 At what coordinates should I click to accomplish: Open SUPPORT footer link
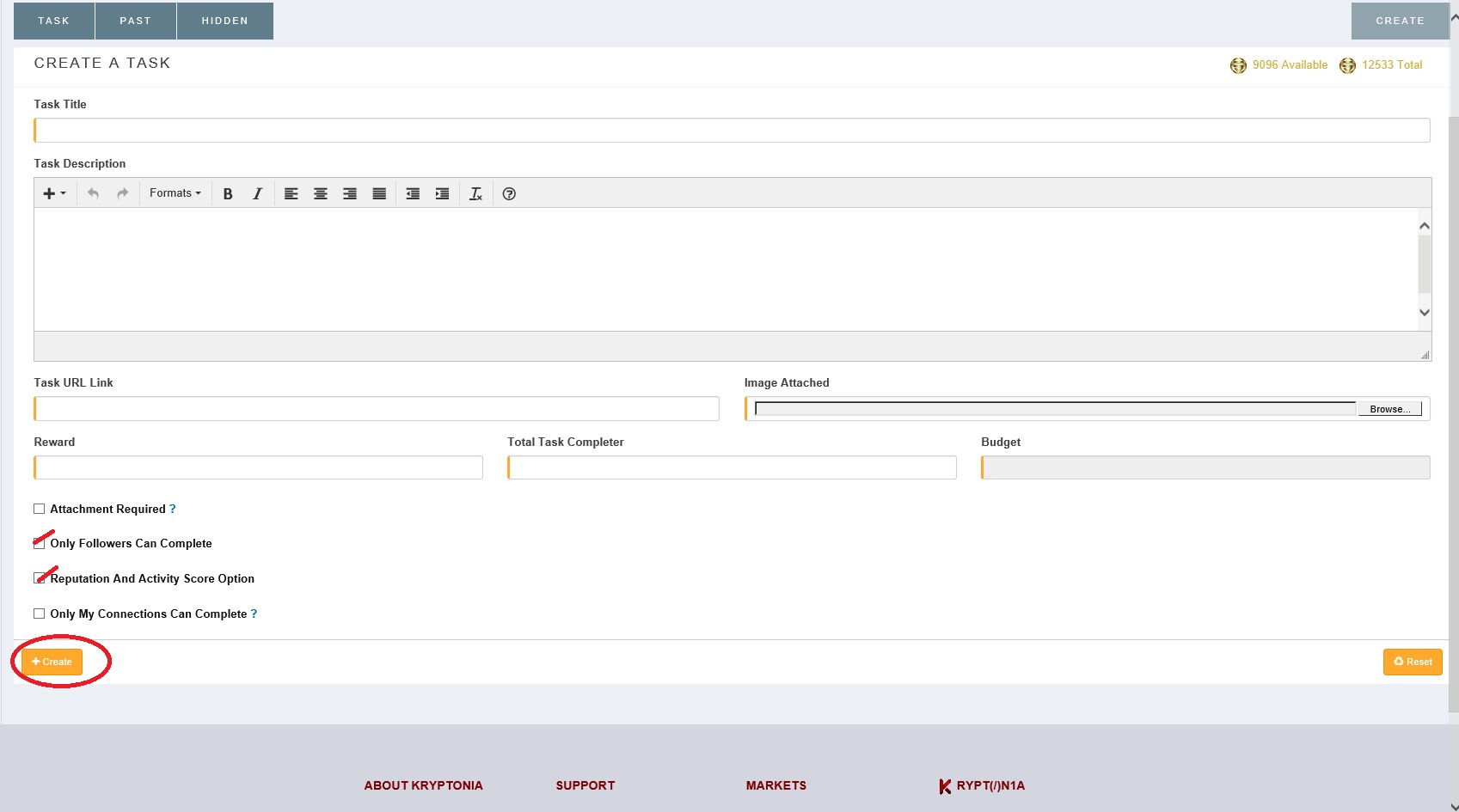[x=585, y=785]
